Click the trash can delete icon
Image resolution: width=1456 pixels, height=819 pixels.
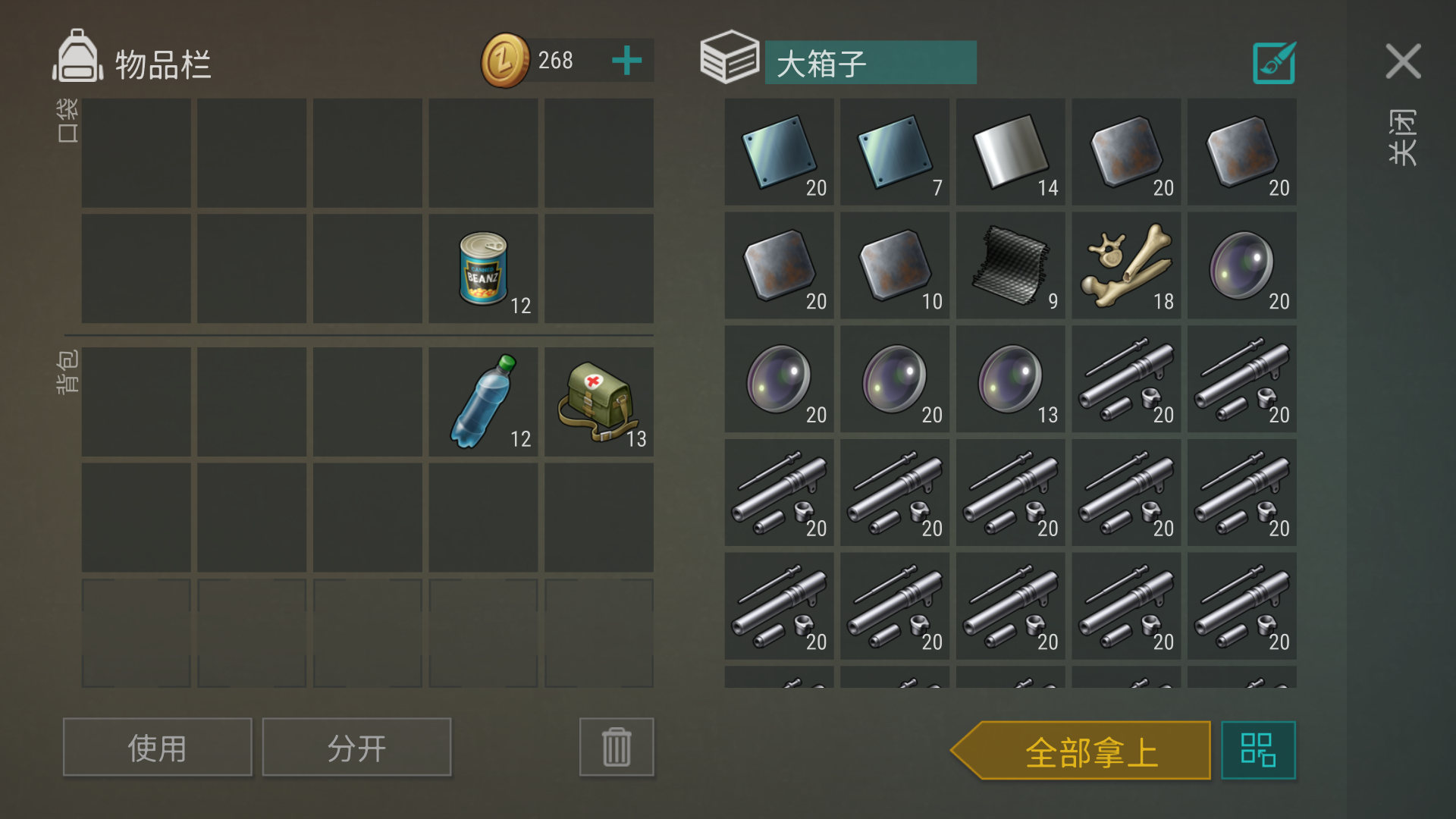pyautogui.click(x=617, y=747)
